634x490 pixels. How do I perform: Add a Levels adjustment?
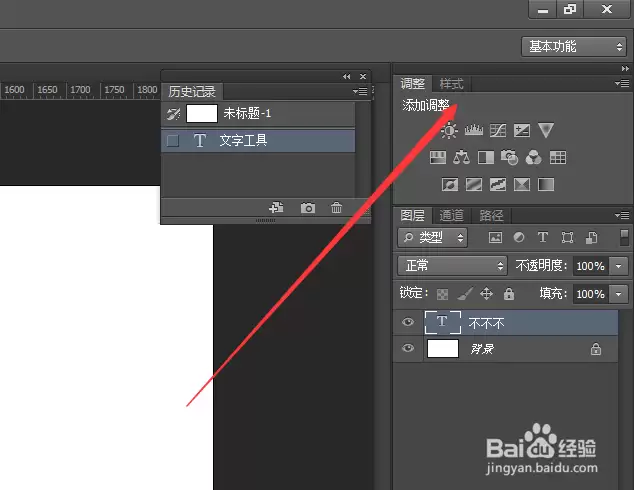click(x=473, y=130)
